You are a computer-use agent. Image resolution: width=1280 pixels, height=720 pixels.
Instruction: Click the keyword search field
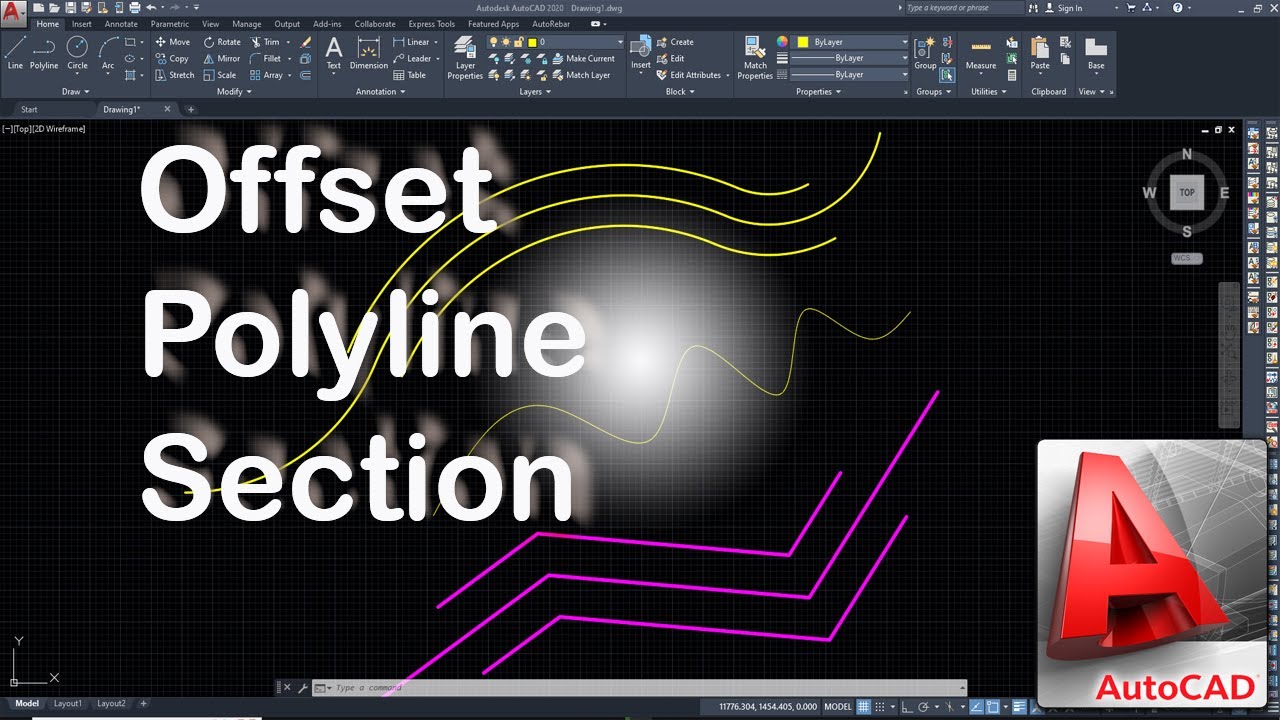pos(963,8)
